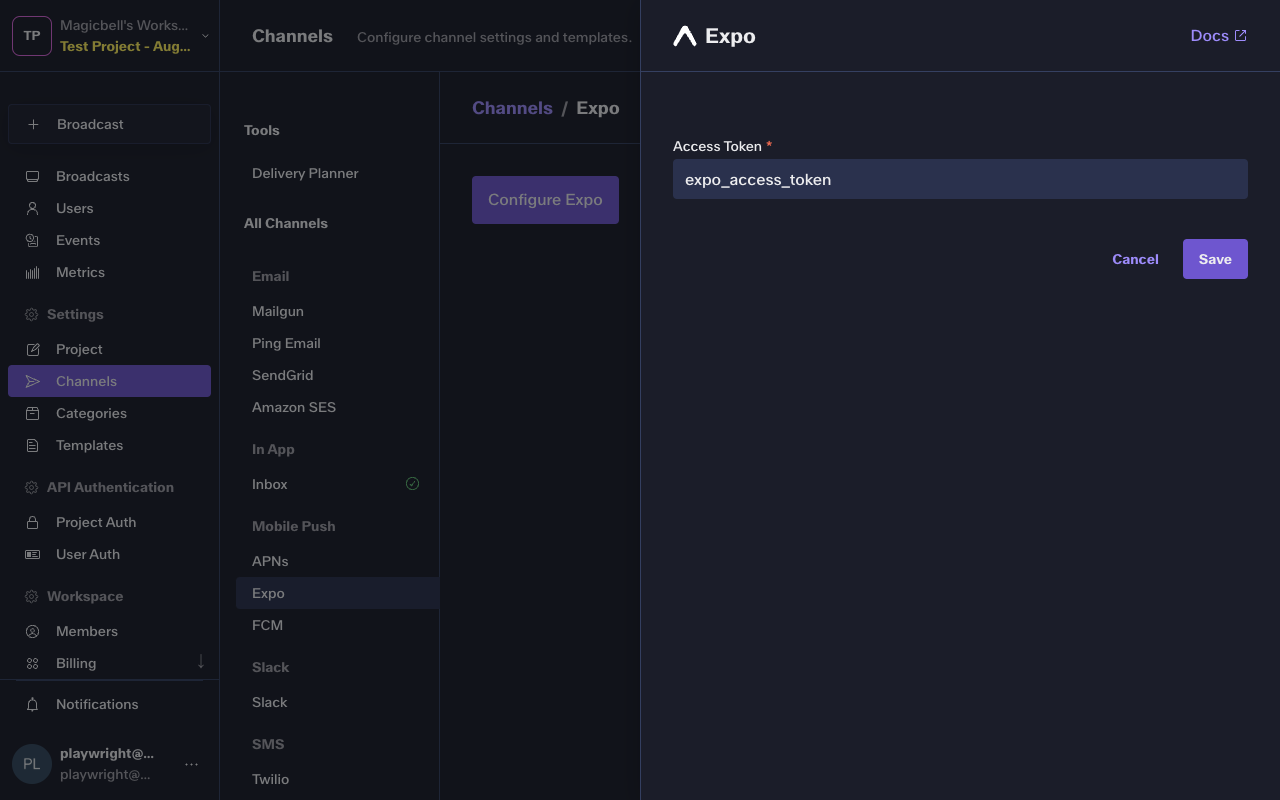Click the Workspace gear icon
The image size is (1280, 800).
tap(31, 596)
